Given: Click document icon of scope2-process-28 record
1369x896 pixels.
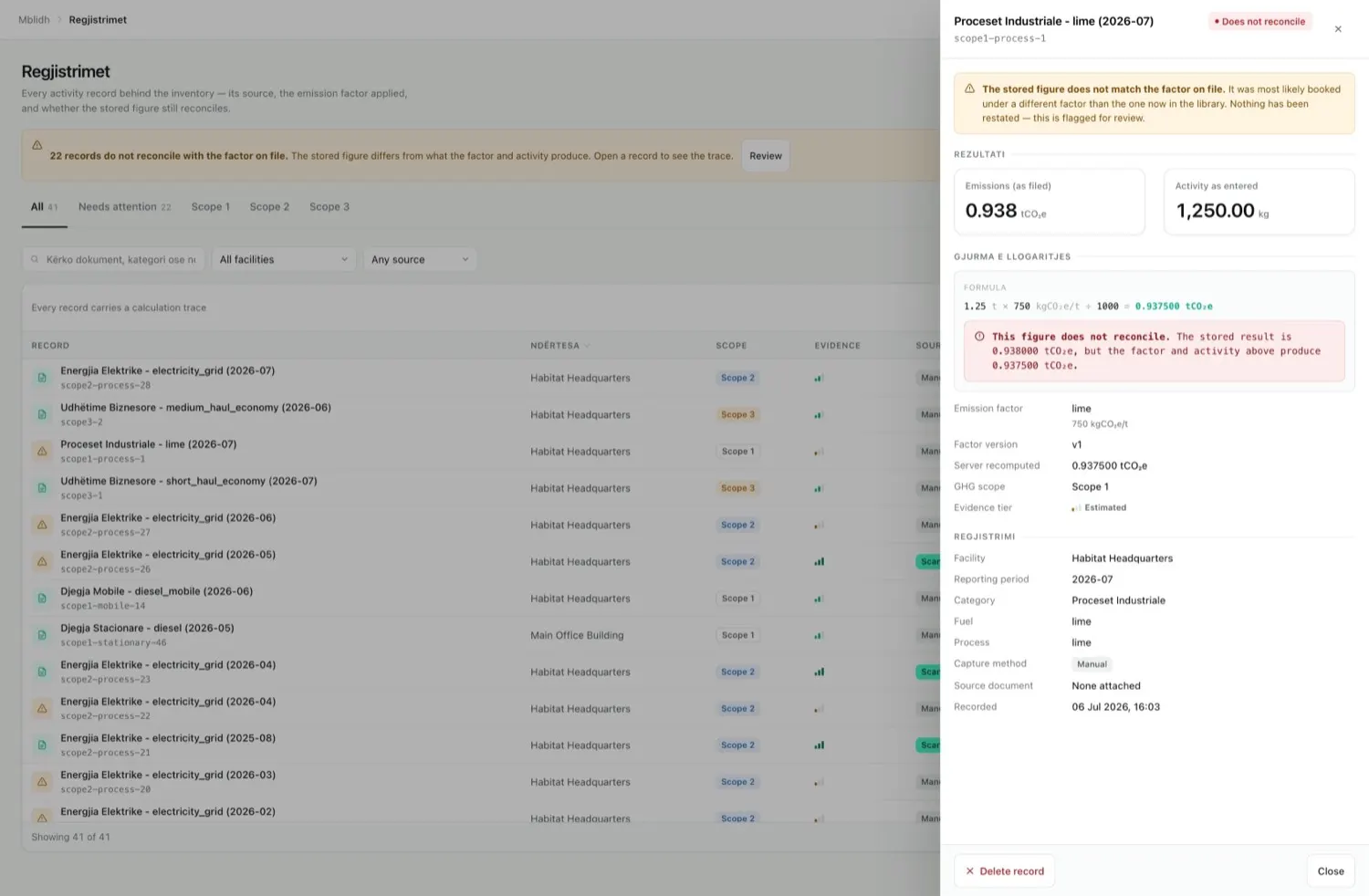Looking at the screenshot, I should point(42,378).
